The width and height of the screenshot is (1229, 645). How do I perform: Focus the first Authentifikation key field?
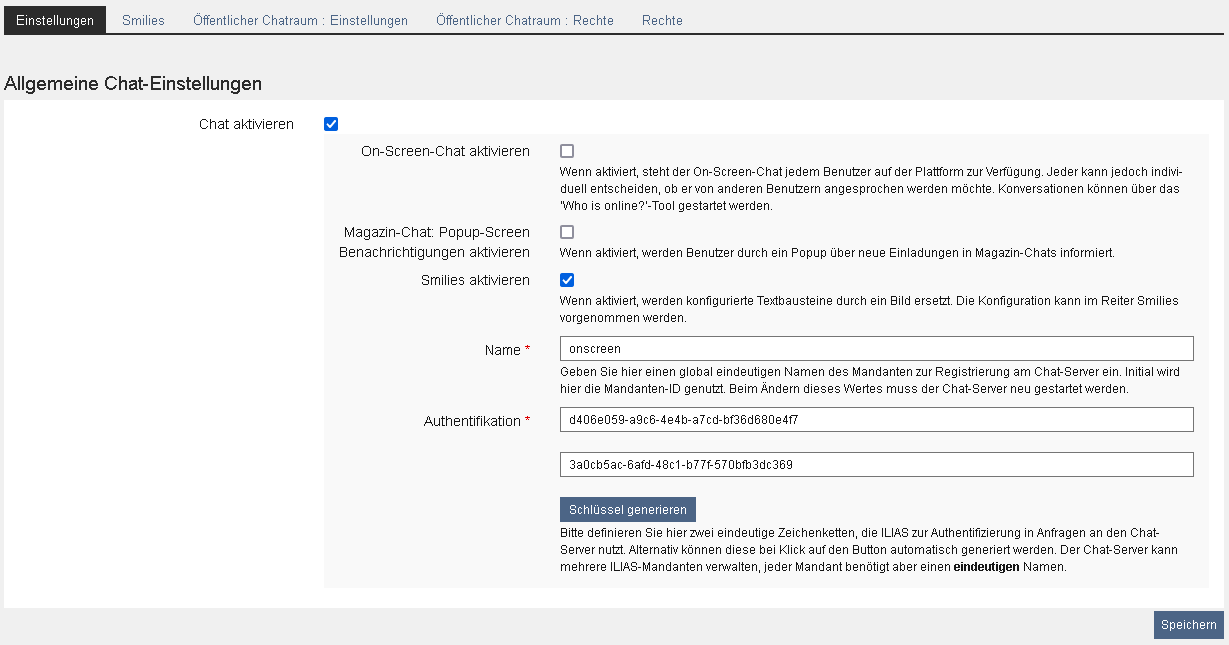[x=876, y=420]
